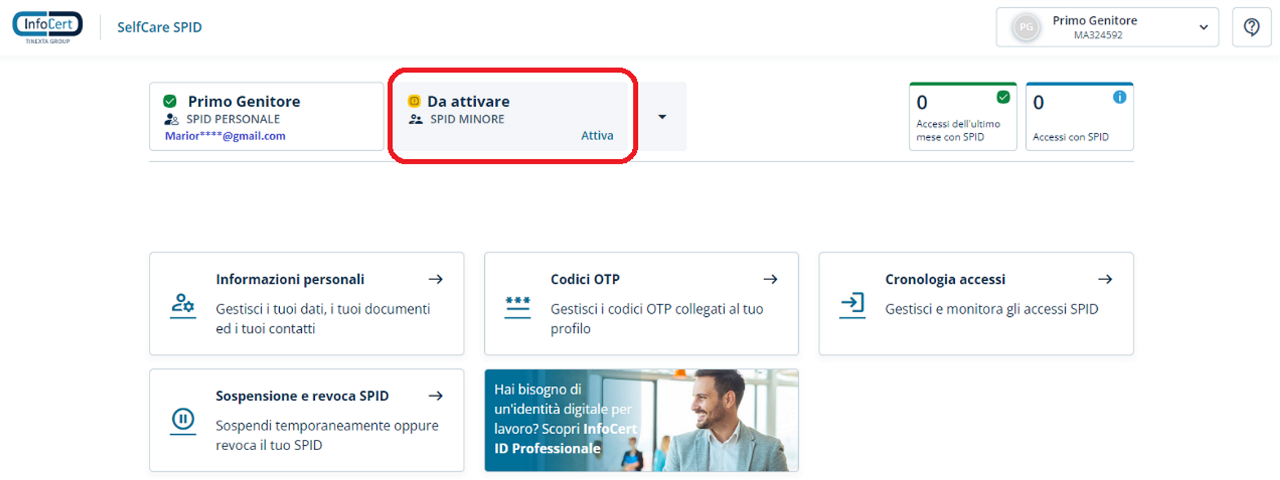The image size is (1280, 480).
Task: Expand the Primo Genitore account dropdown
Action: coord(1203,28)
